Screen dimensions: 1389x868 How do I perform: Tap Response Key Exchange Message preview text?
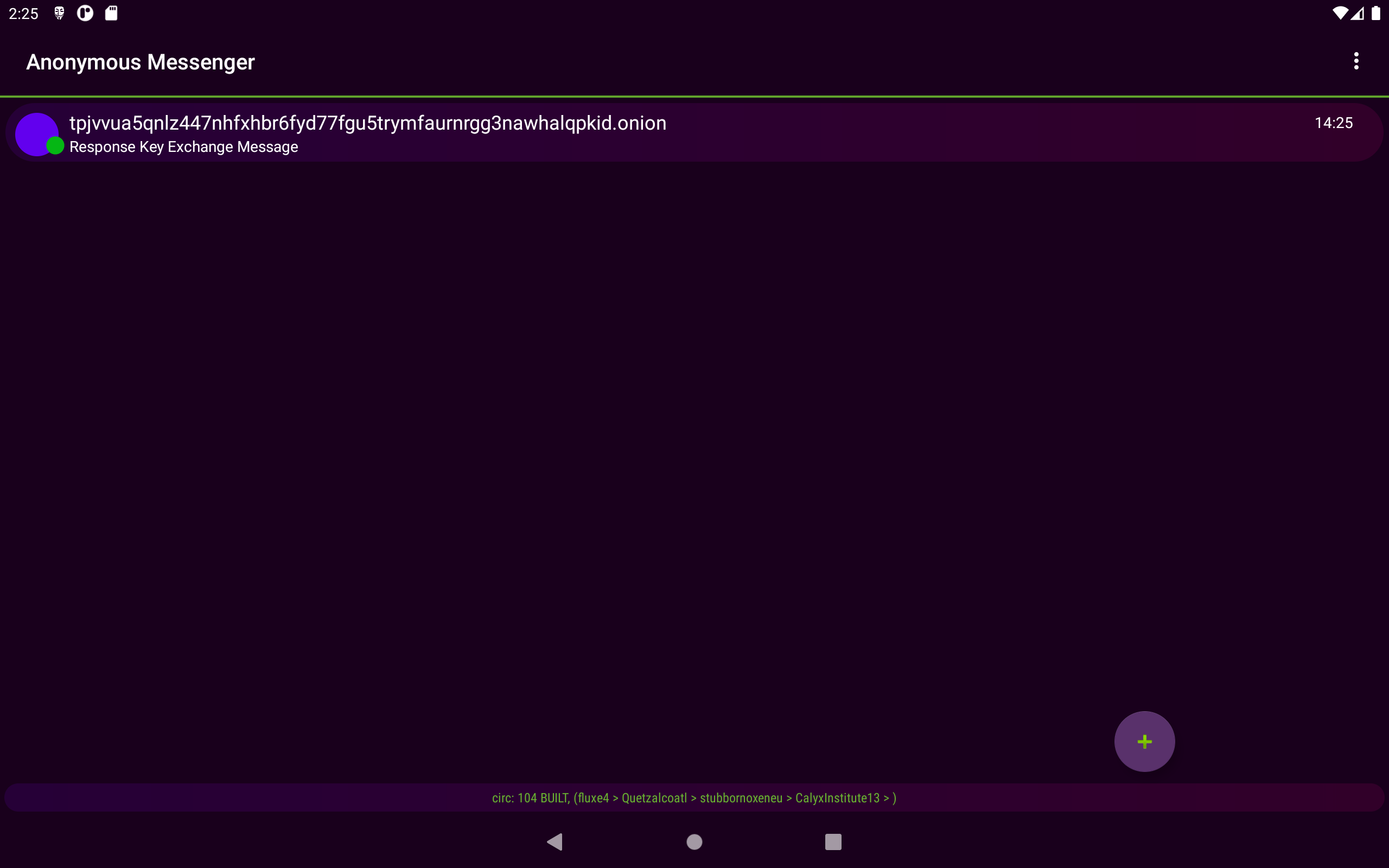click(184, 147)
